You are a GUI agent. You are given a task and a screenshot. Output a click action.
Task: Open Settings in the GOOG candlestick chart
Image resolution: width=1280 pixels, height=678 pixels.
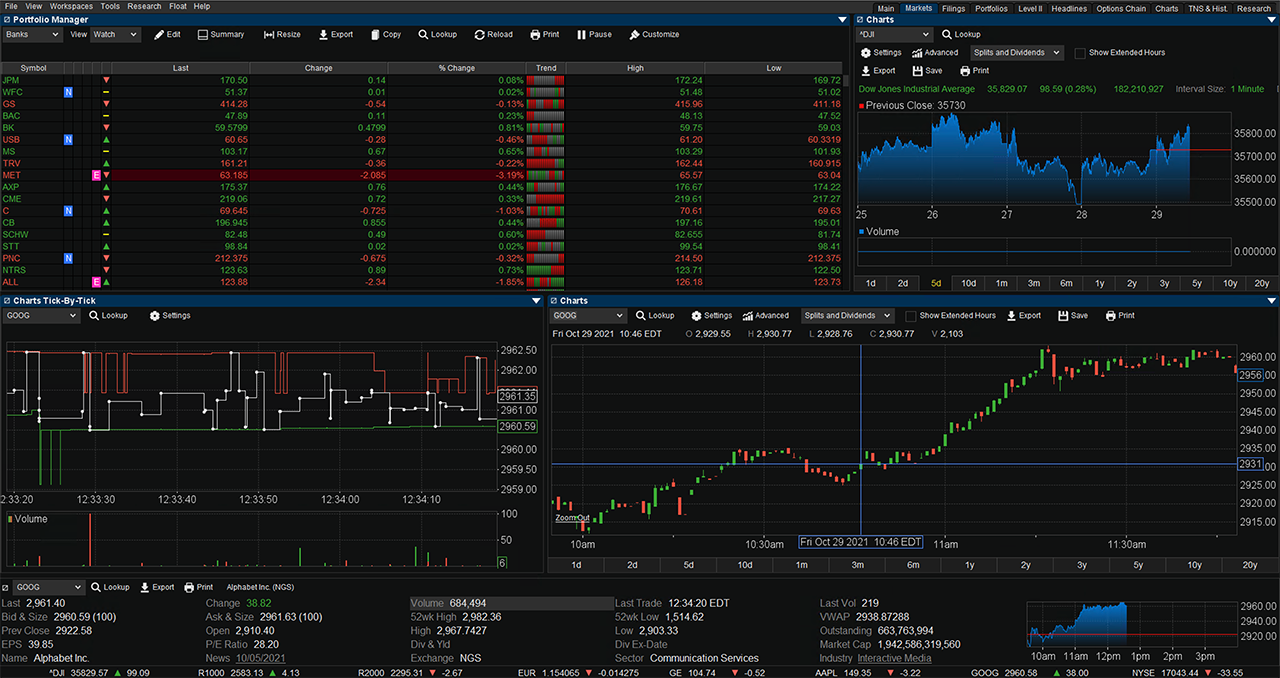[x=711, y=315]
